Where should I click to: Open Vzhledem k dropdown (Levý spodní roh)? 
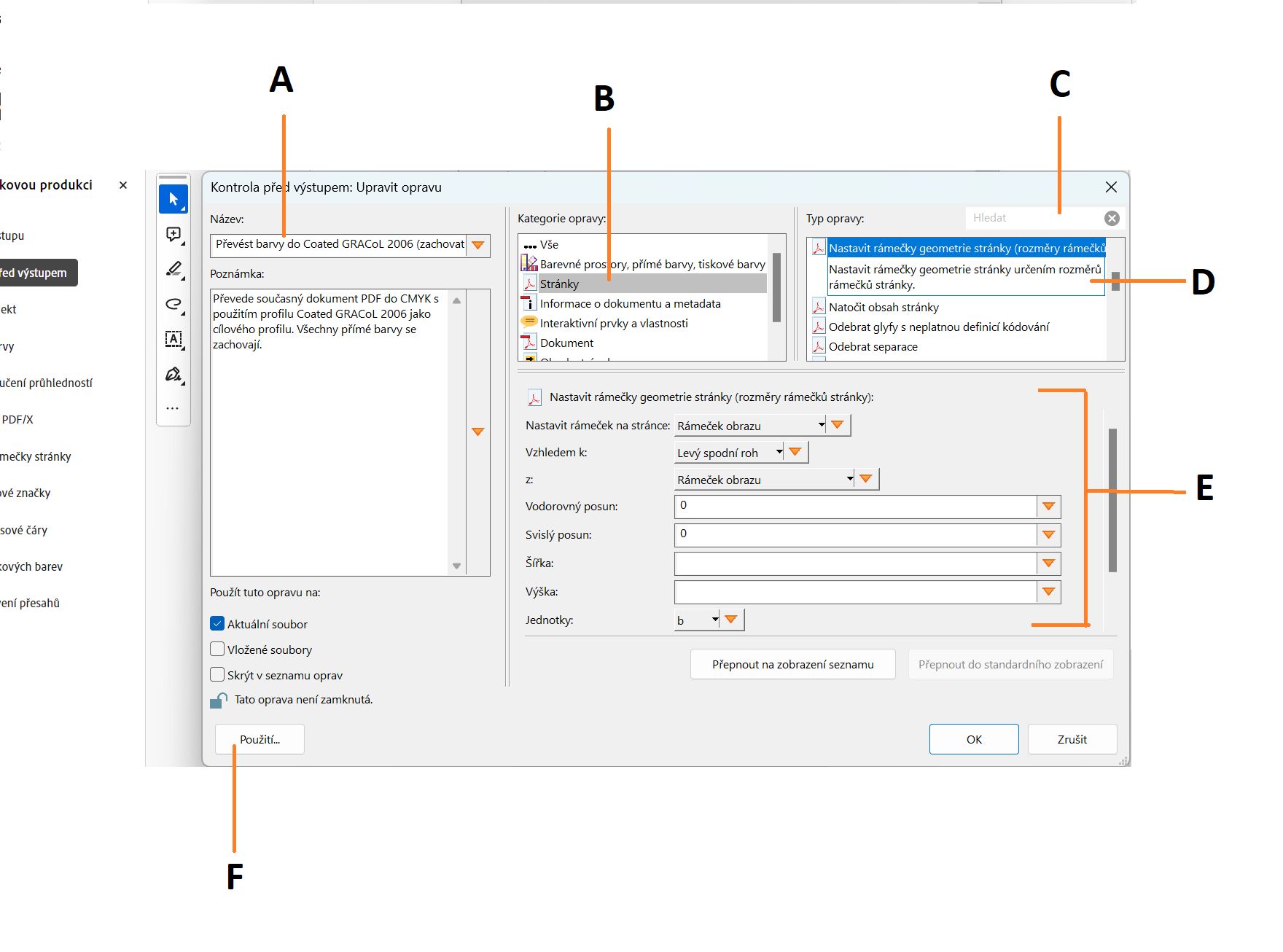(x=729, y=453)
